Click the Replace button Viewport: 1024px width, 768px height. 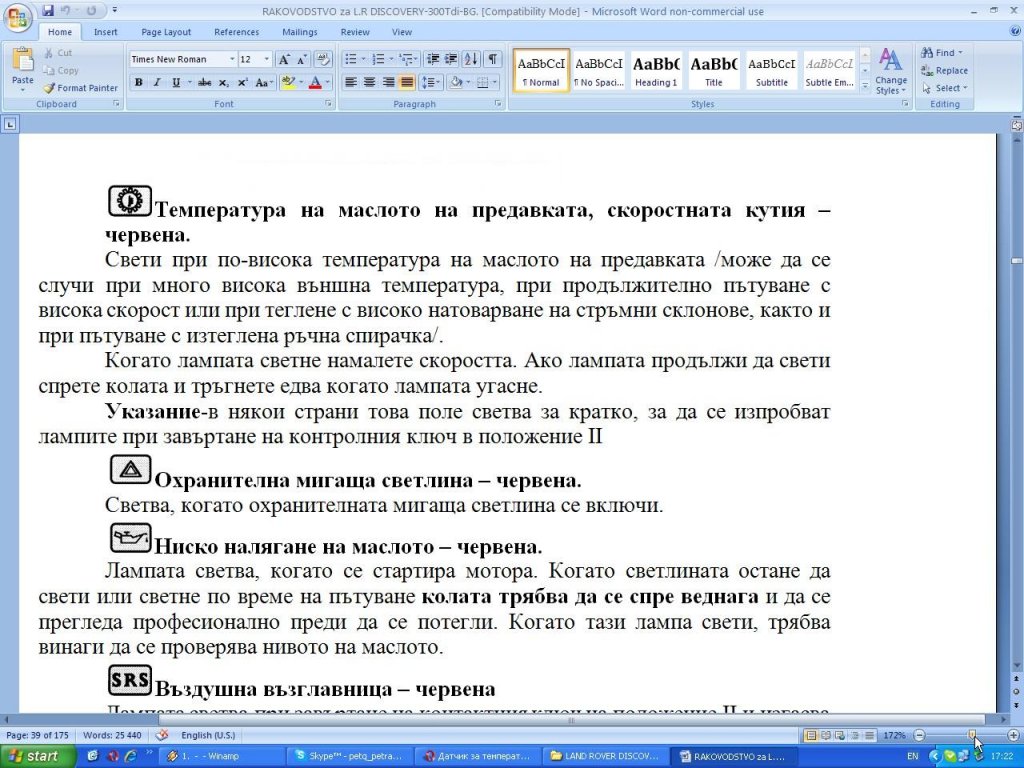(944, 70)
